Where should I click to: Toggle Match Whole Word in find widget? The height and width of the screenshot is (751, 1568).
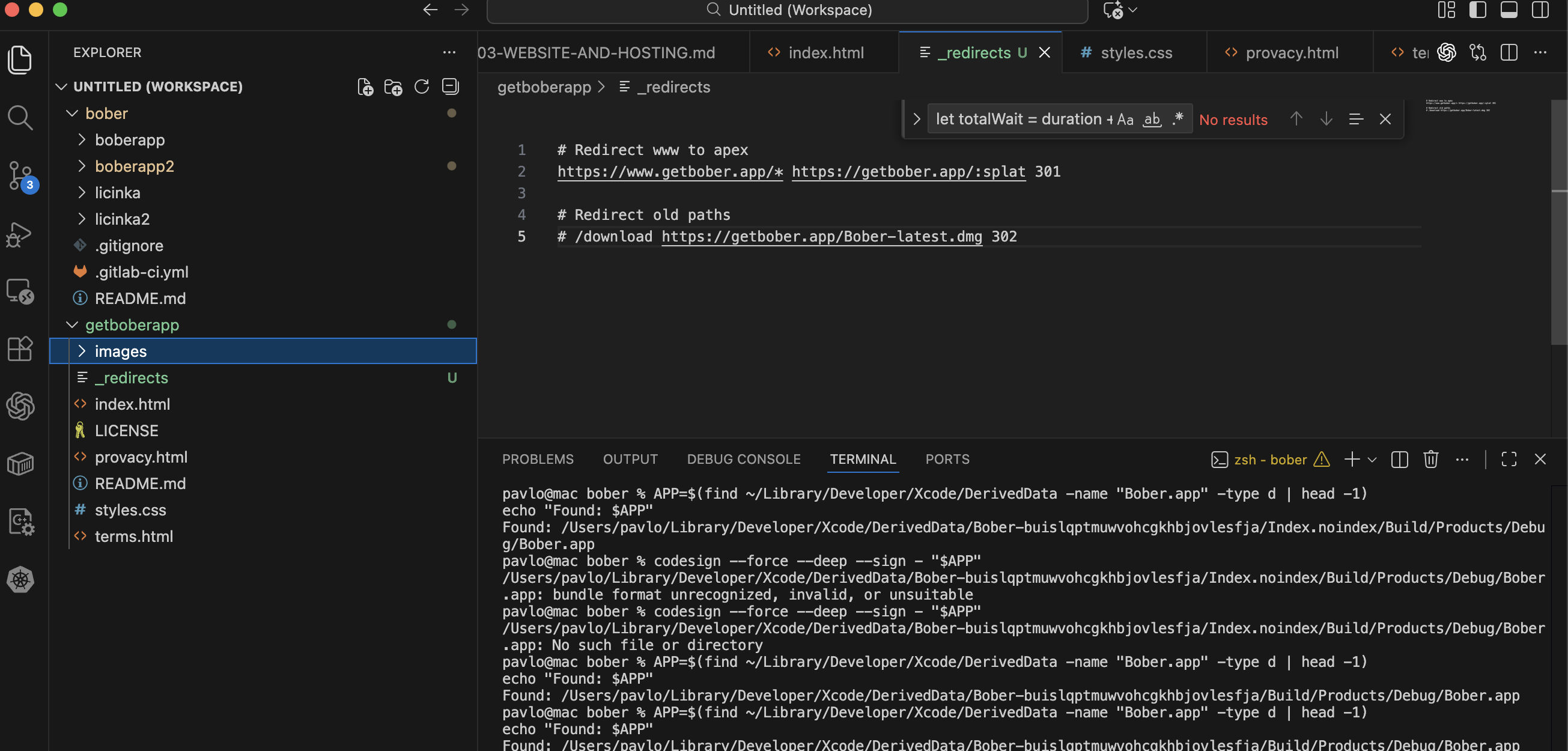(1152, 120)
